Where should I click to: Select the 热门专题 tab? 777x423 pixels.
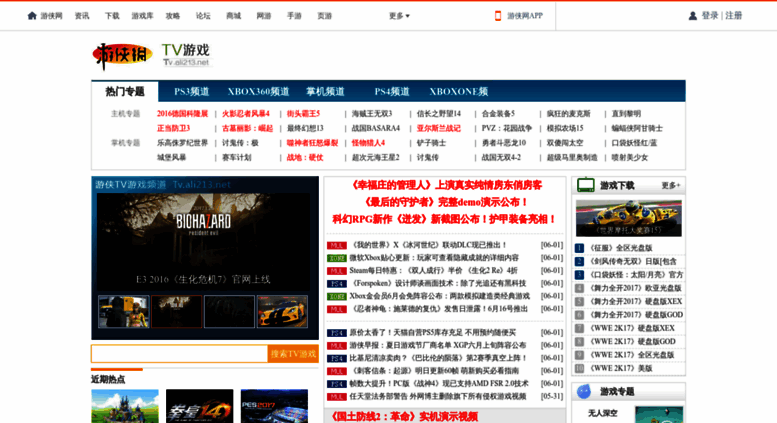click(x=125, y=92)
